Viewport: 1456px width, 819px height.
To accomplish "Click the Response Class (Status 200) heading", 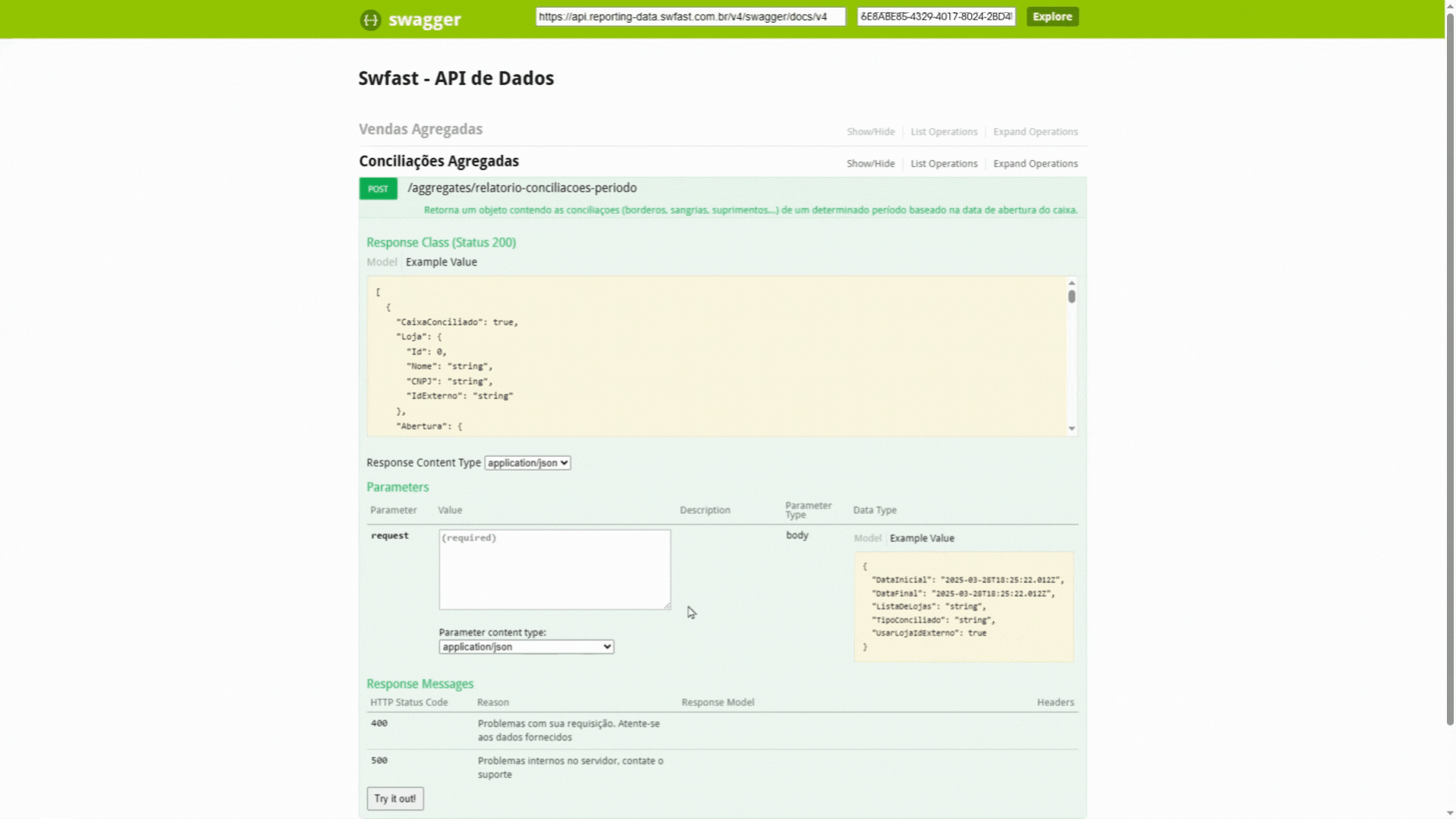I will pyautogui.click(x=441, y=243).
